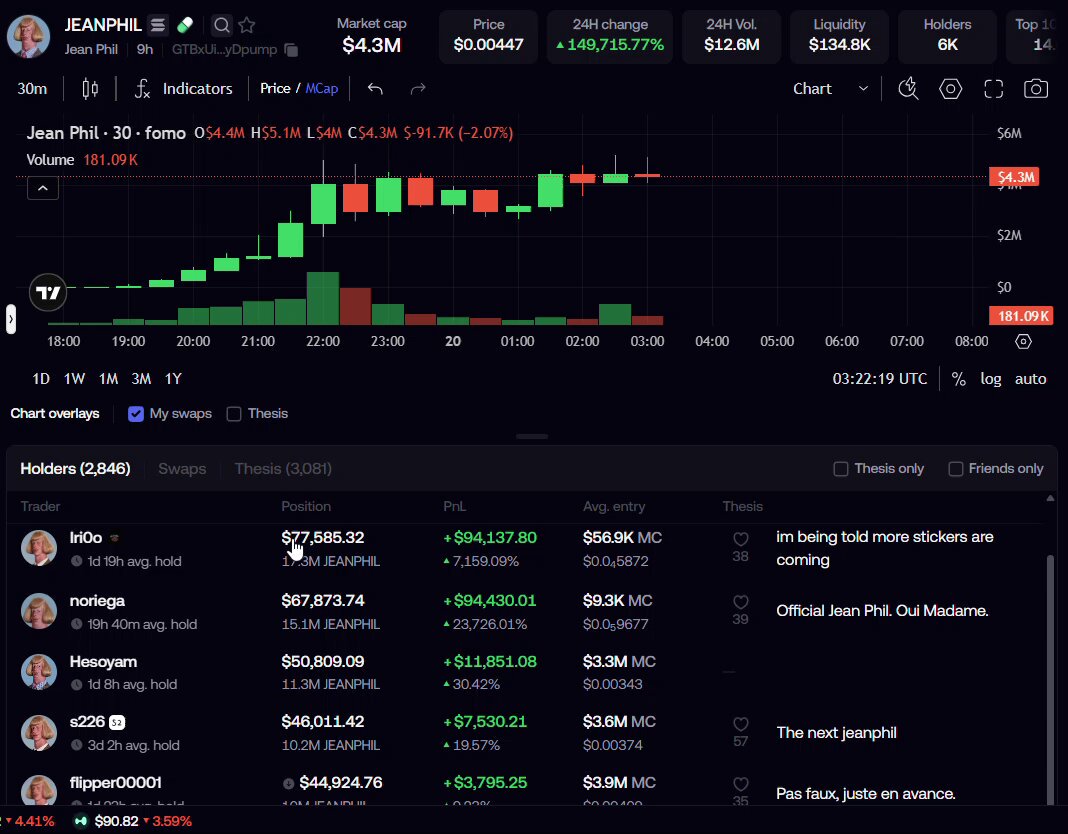Take a chart snapshot with camera icon
The image size is (1068, 834).
1036,89
